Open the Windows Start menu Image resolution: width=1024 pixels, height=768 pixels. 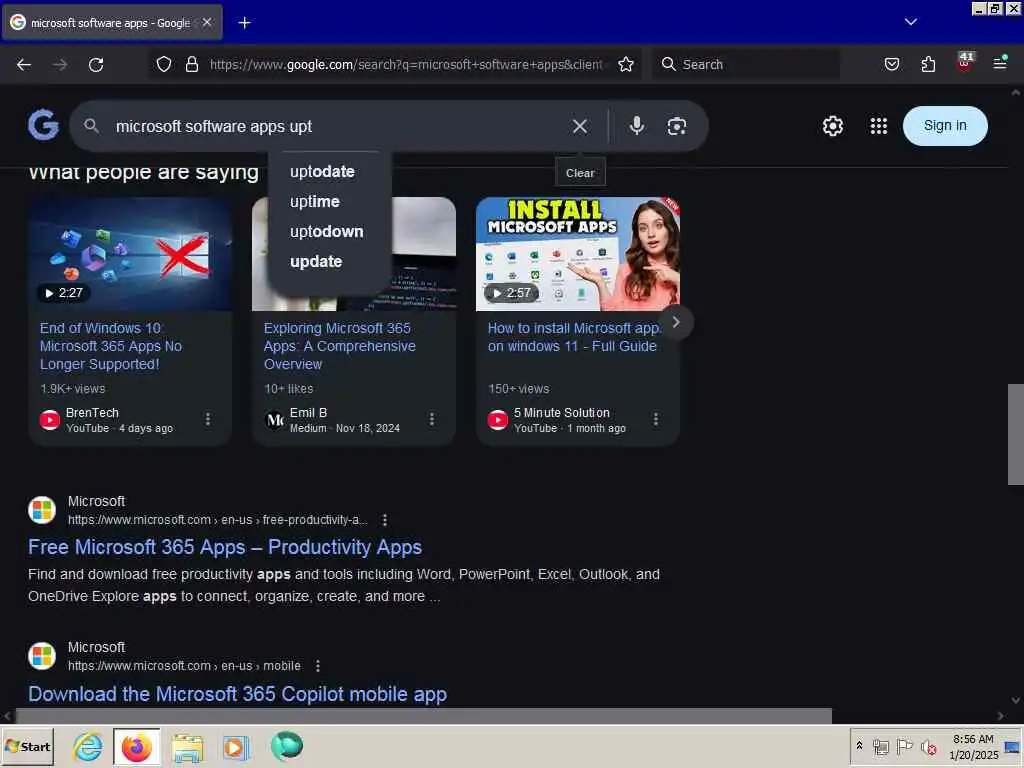[x=27, y=746]
